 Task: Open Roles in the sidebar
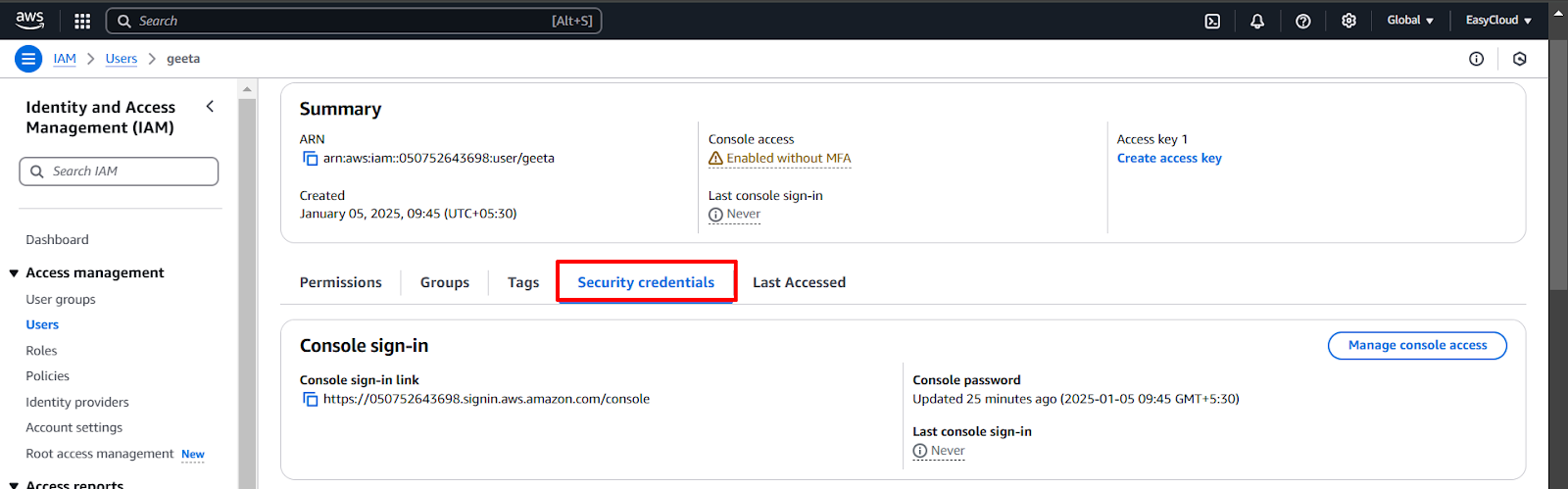coord(41,350)
